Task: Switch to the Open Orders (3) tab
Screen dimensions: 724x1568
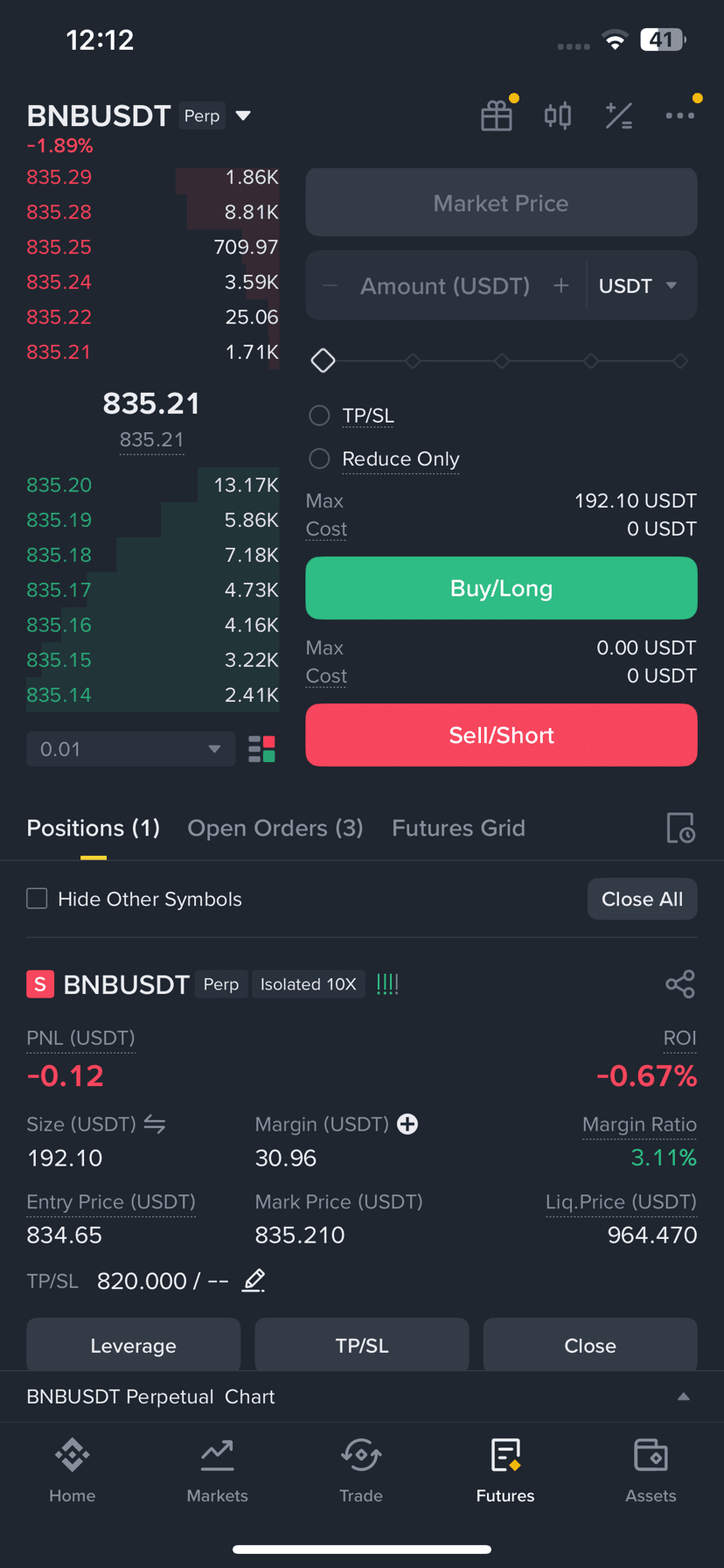Action: pyautogui.click(x=275, y=828)
